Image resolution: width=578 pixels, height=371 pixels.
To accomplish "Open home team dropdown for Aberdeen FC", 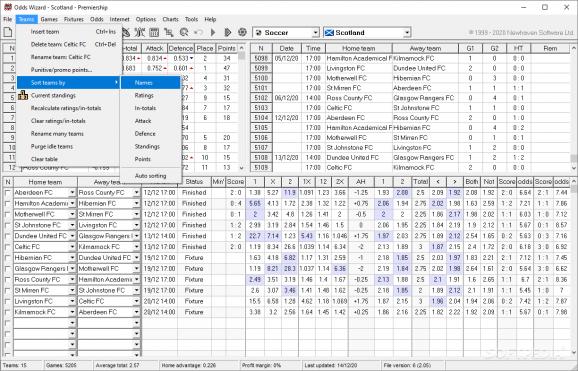I will (x=72, y=193).
